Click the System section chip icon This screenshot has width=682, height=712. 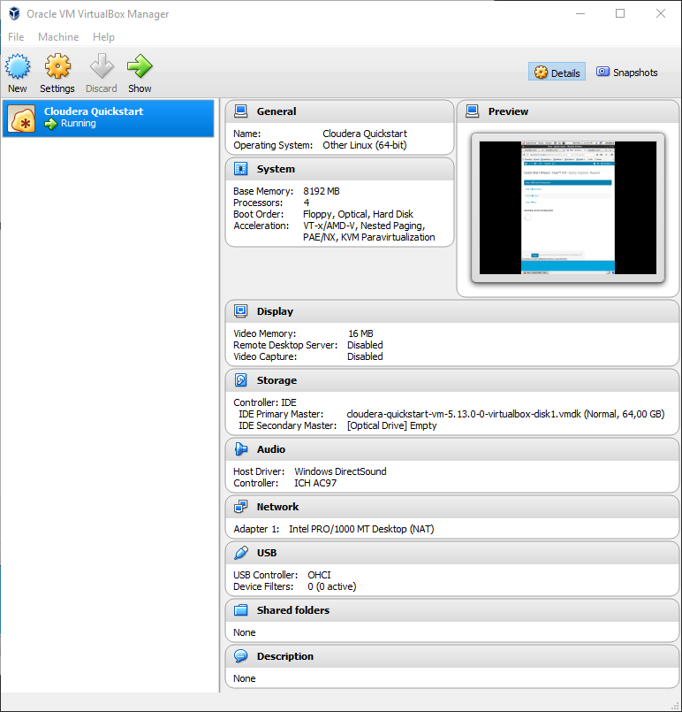pos(241,169)
